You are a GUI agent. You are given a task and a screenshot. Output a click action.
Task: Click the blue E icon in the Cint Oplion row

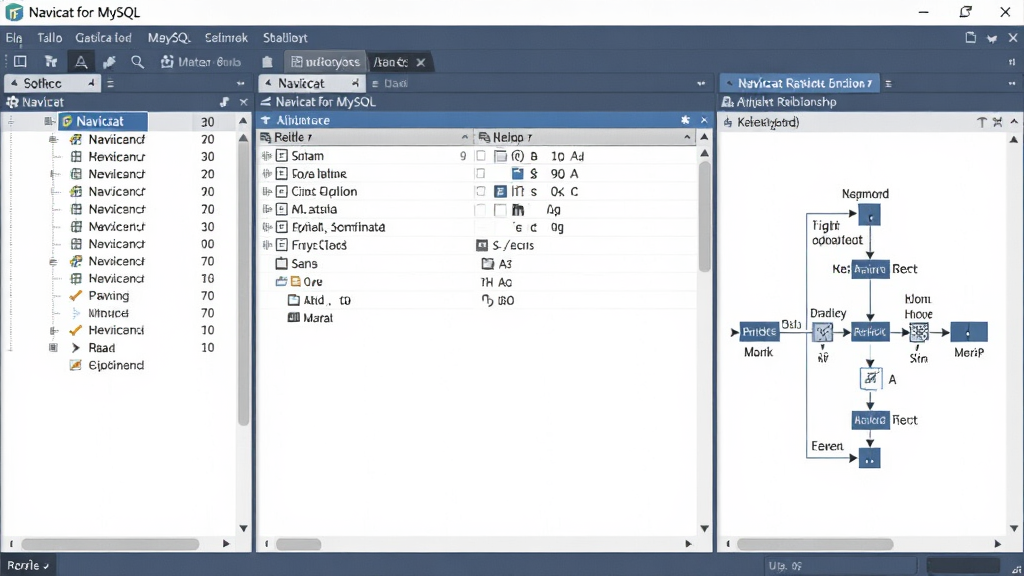pyautogui.click(x=500, y=191)
